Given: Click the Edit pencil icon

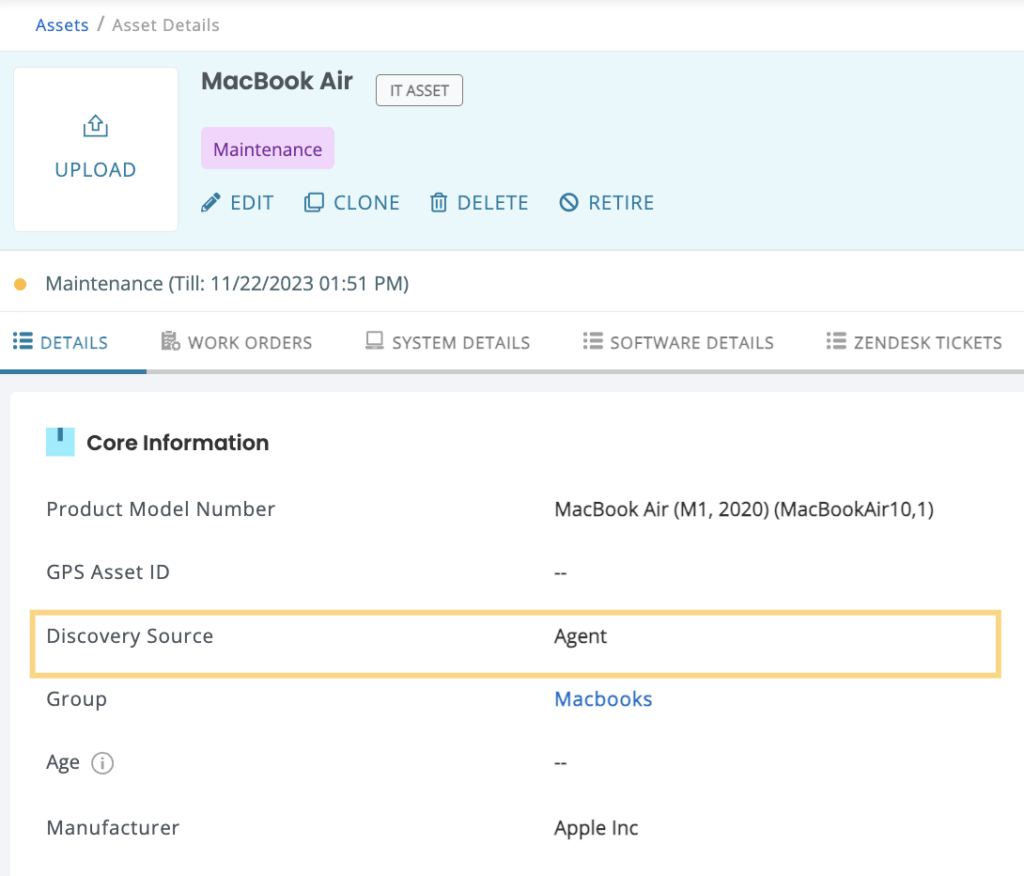Looking at the screenshot, I should tap(210, 203).
